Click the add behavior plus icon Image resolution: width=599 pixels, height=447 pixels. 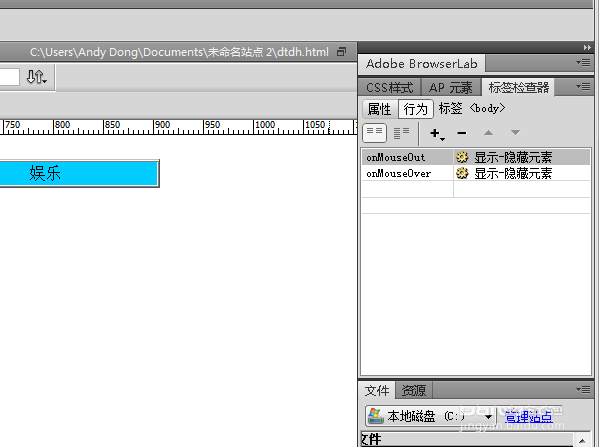(436, 133)
